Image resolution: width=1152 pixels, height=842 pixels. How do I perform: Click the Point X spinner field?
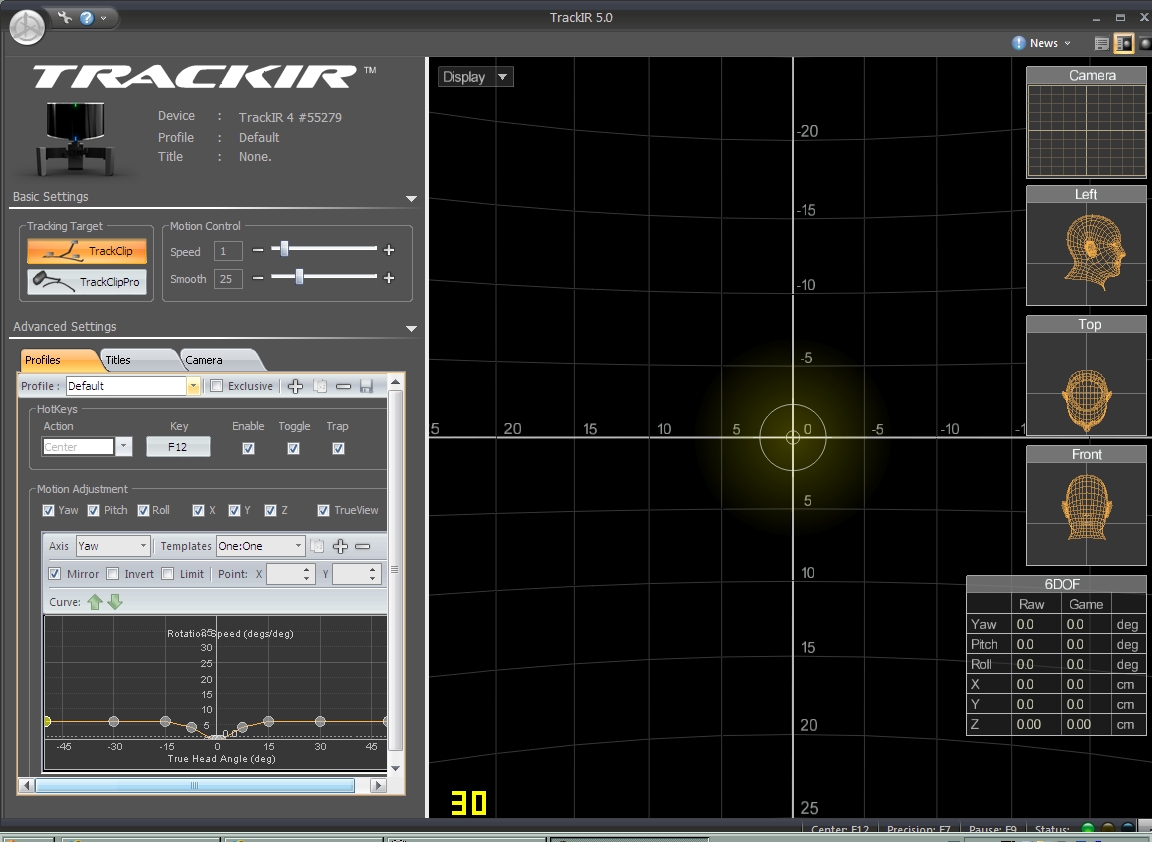pyautogui.click(x=291, y=574)
